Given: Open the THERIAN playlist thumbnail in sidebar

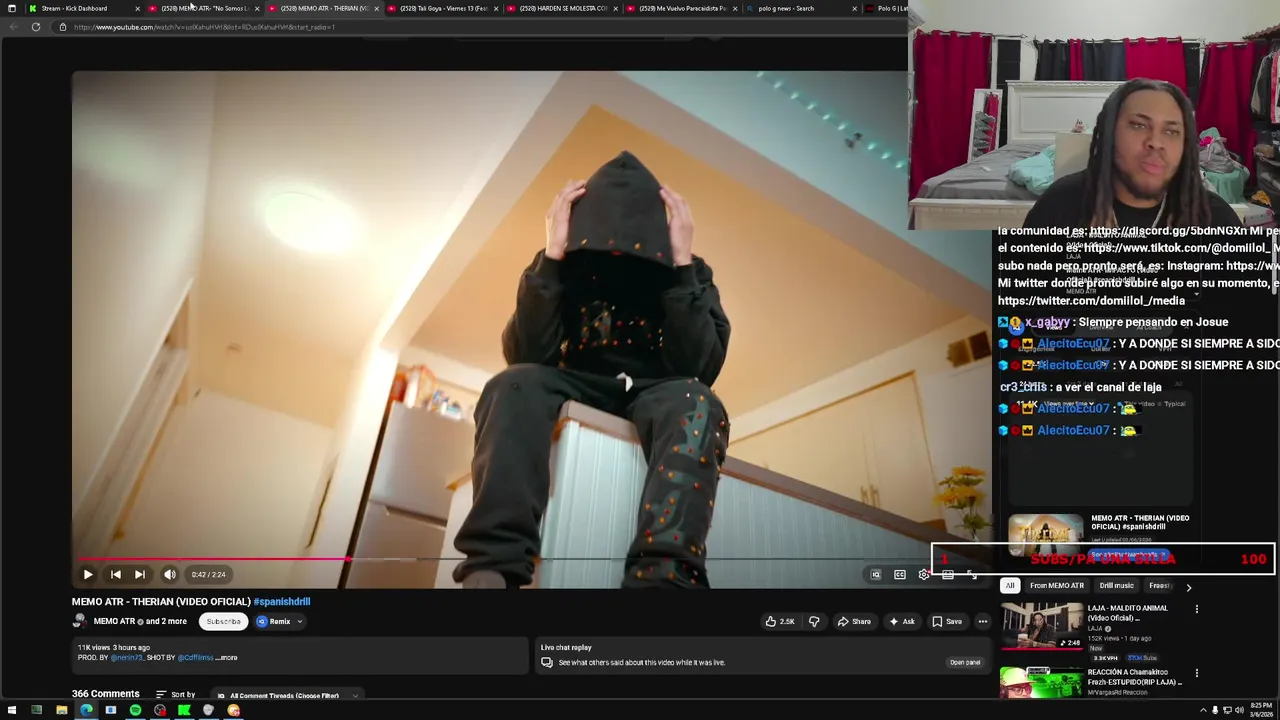Looking at the screenshot, I should pos(1045,537).
